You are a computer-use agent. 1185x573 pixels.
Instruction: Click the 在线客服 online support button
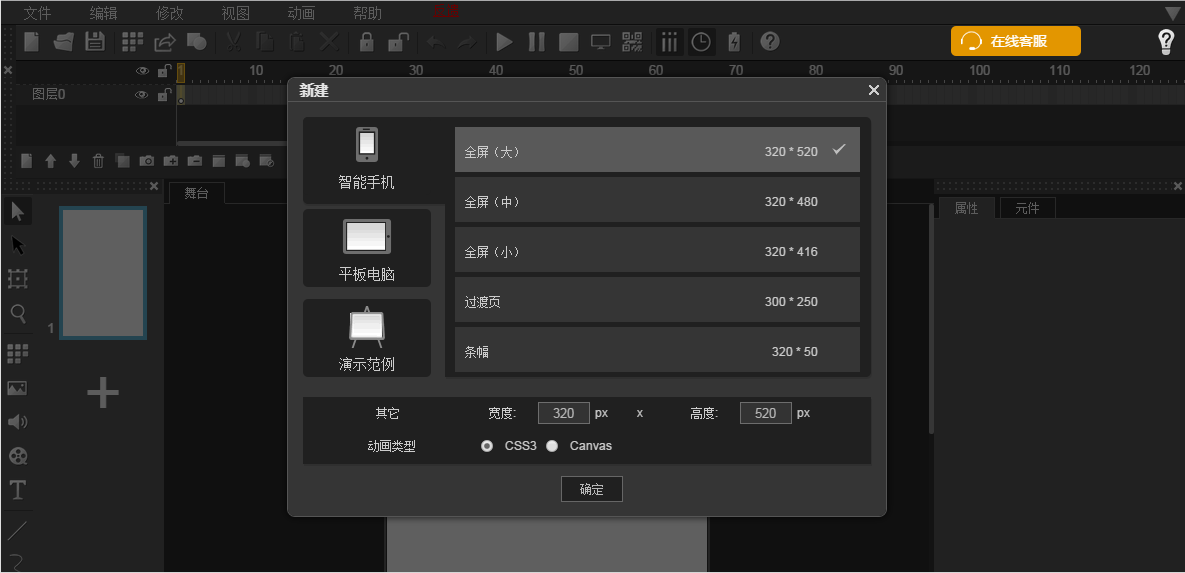pos(1015,41)
